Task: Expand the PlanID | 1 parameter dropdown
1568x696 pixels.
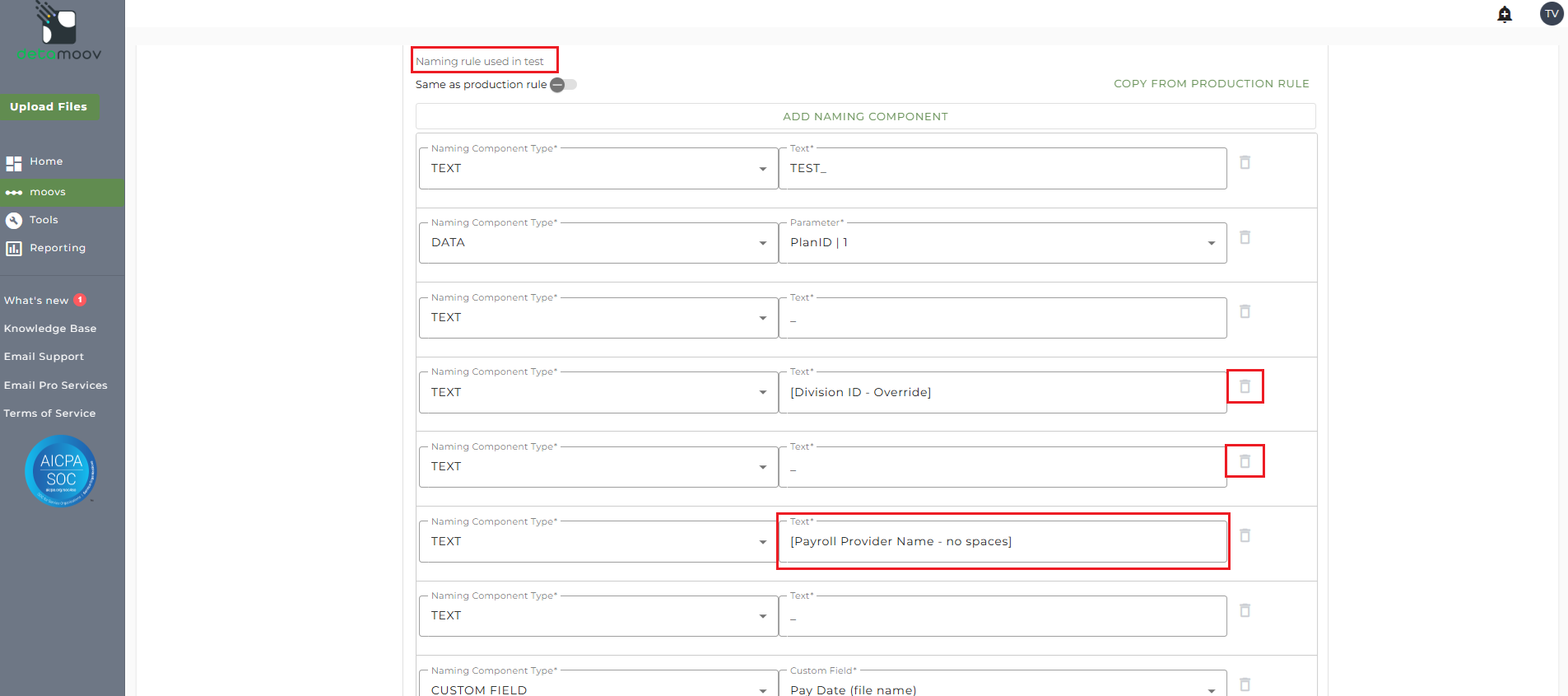Action: pos(1002,243)
